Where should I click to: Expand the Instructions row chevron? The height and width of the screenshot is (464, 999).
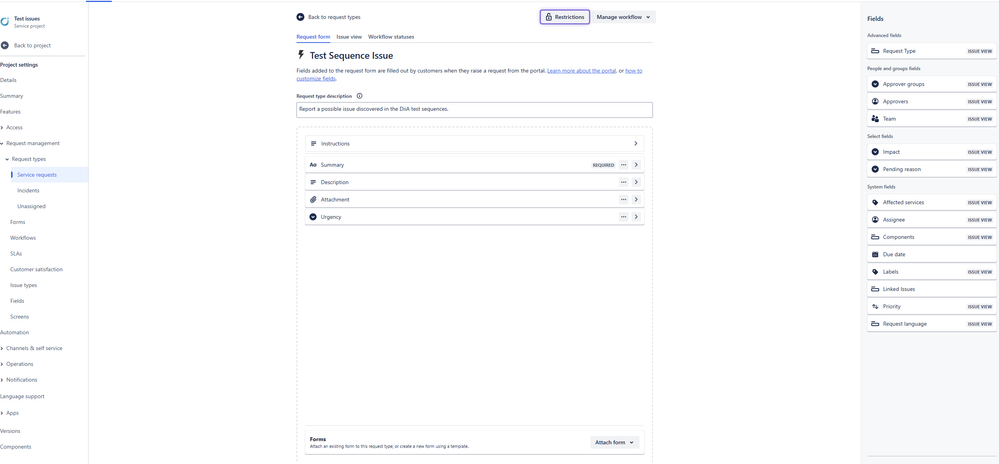point(635,144)
